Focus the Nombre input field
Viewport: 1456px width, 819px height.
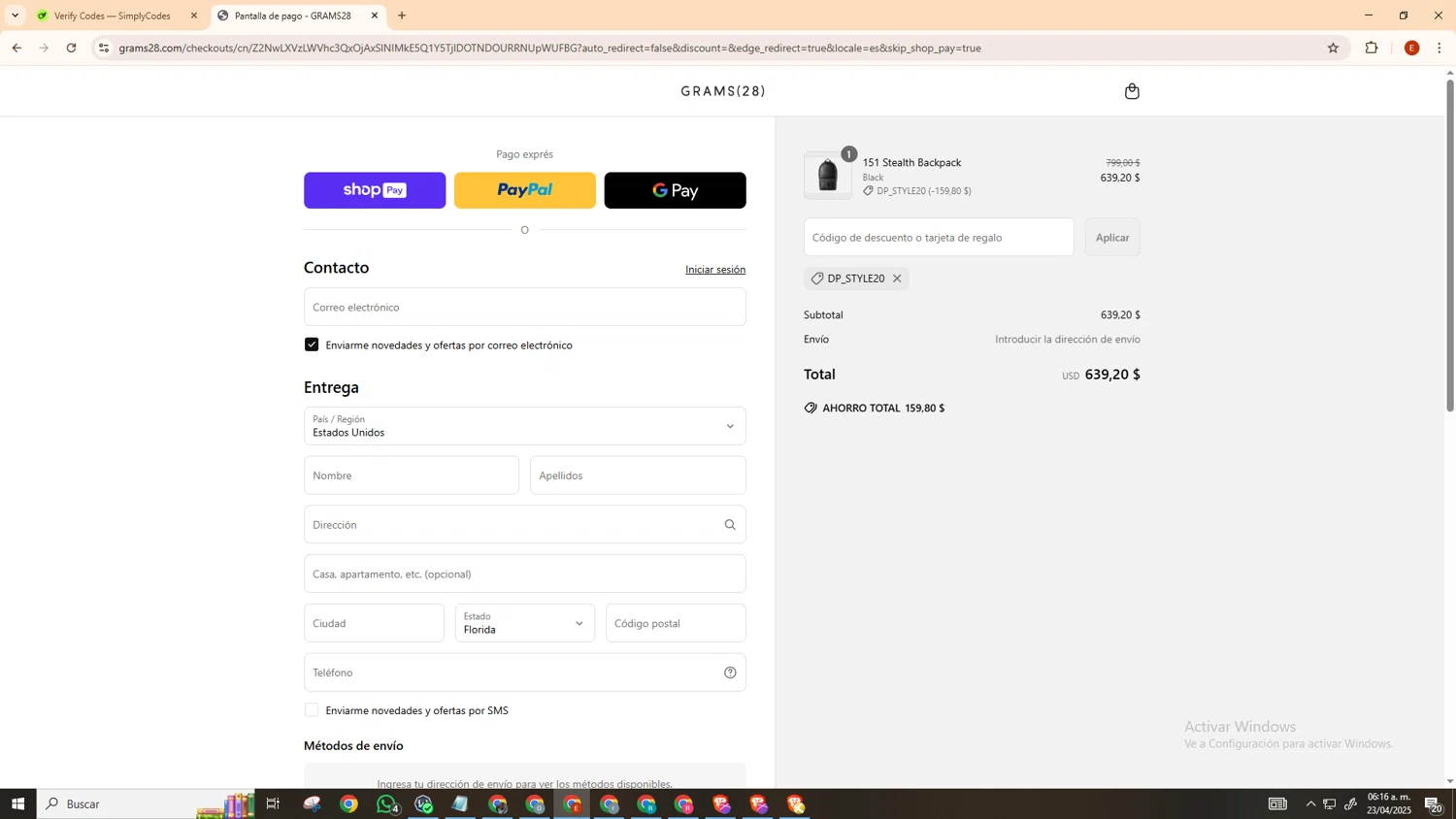pyautogui.click(x=412, y=475)
